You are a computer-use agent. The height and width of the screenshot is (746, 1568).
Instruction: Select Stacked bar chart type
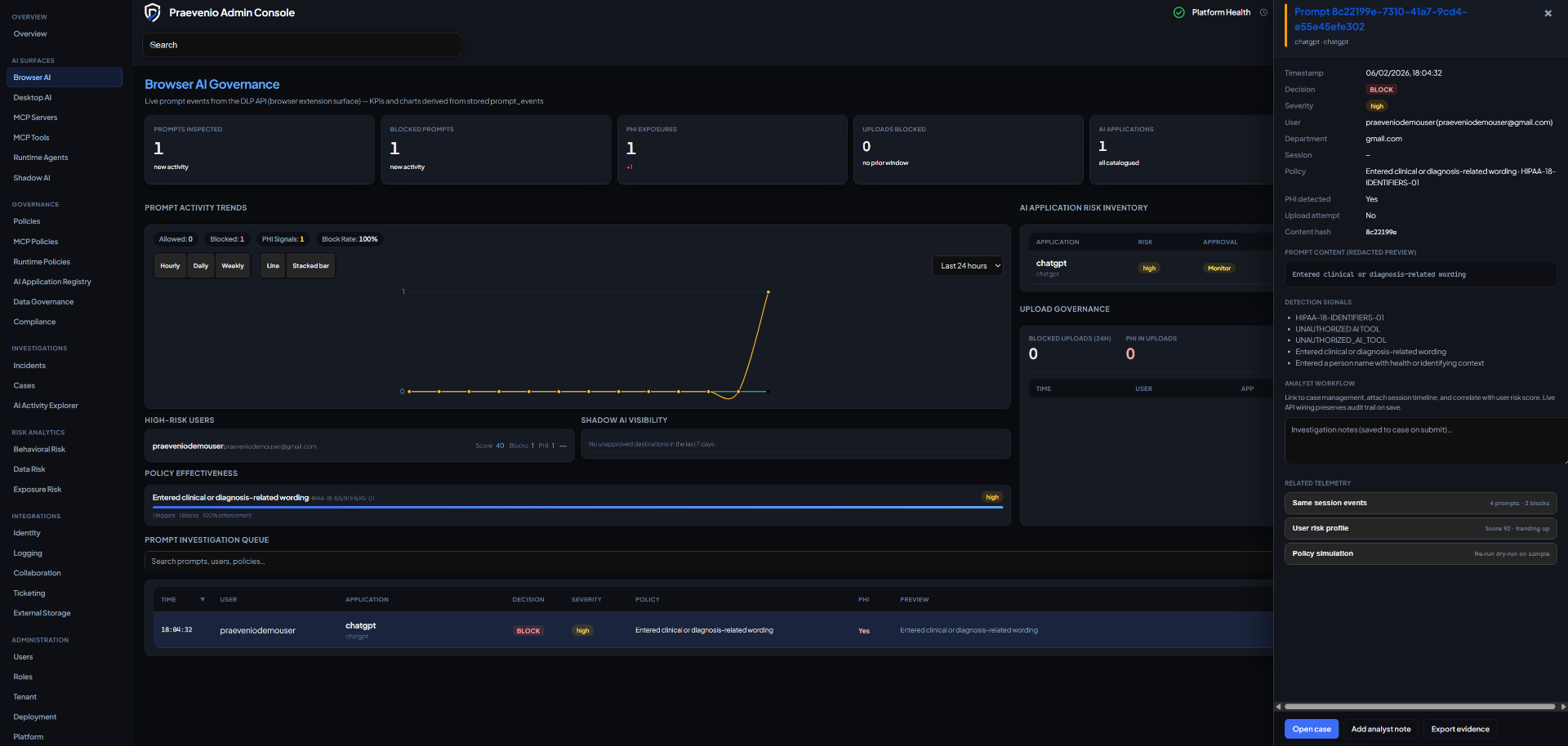coord(310,266)
